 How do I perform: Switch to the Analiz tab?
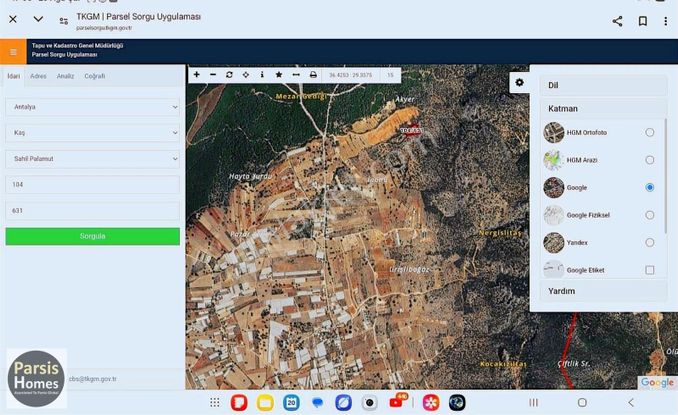point(65,76)
